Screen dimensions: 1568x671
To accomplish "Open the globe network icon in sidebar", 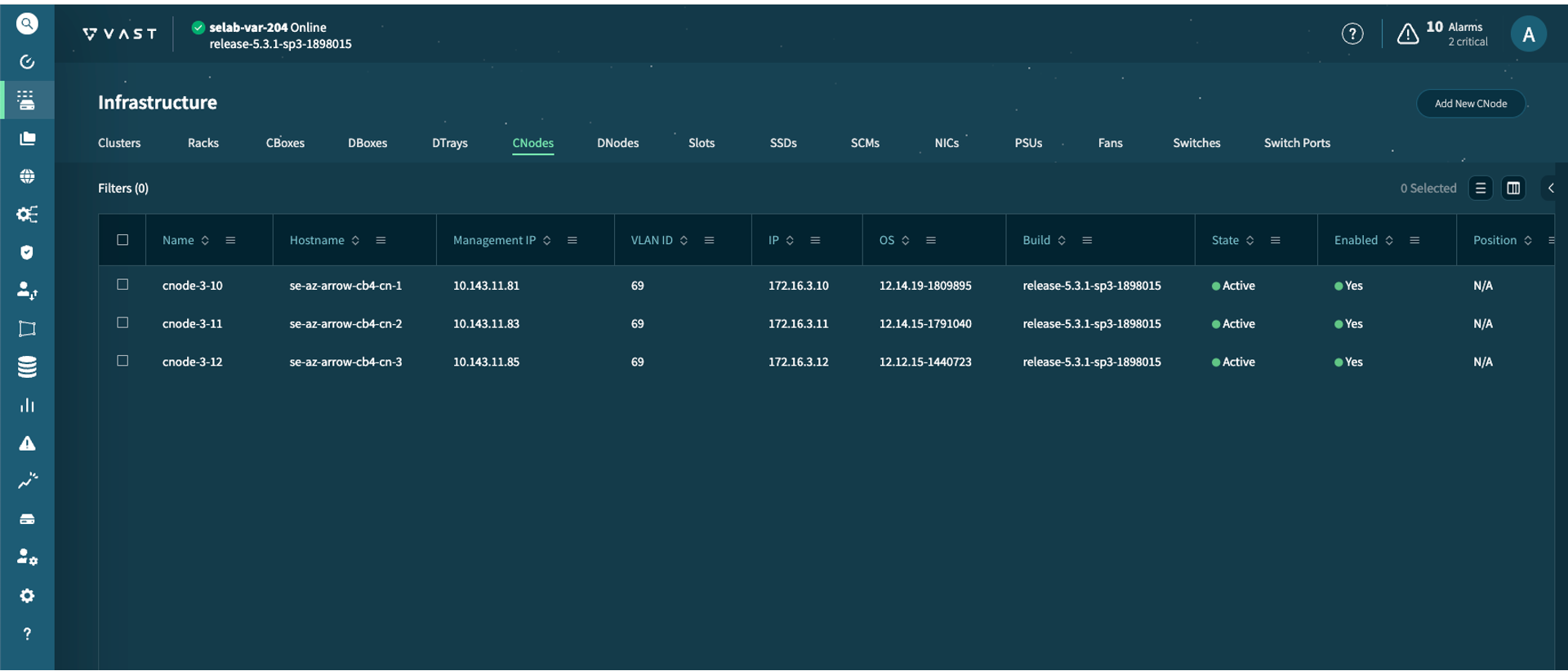I will (x=27, y=176).
